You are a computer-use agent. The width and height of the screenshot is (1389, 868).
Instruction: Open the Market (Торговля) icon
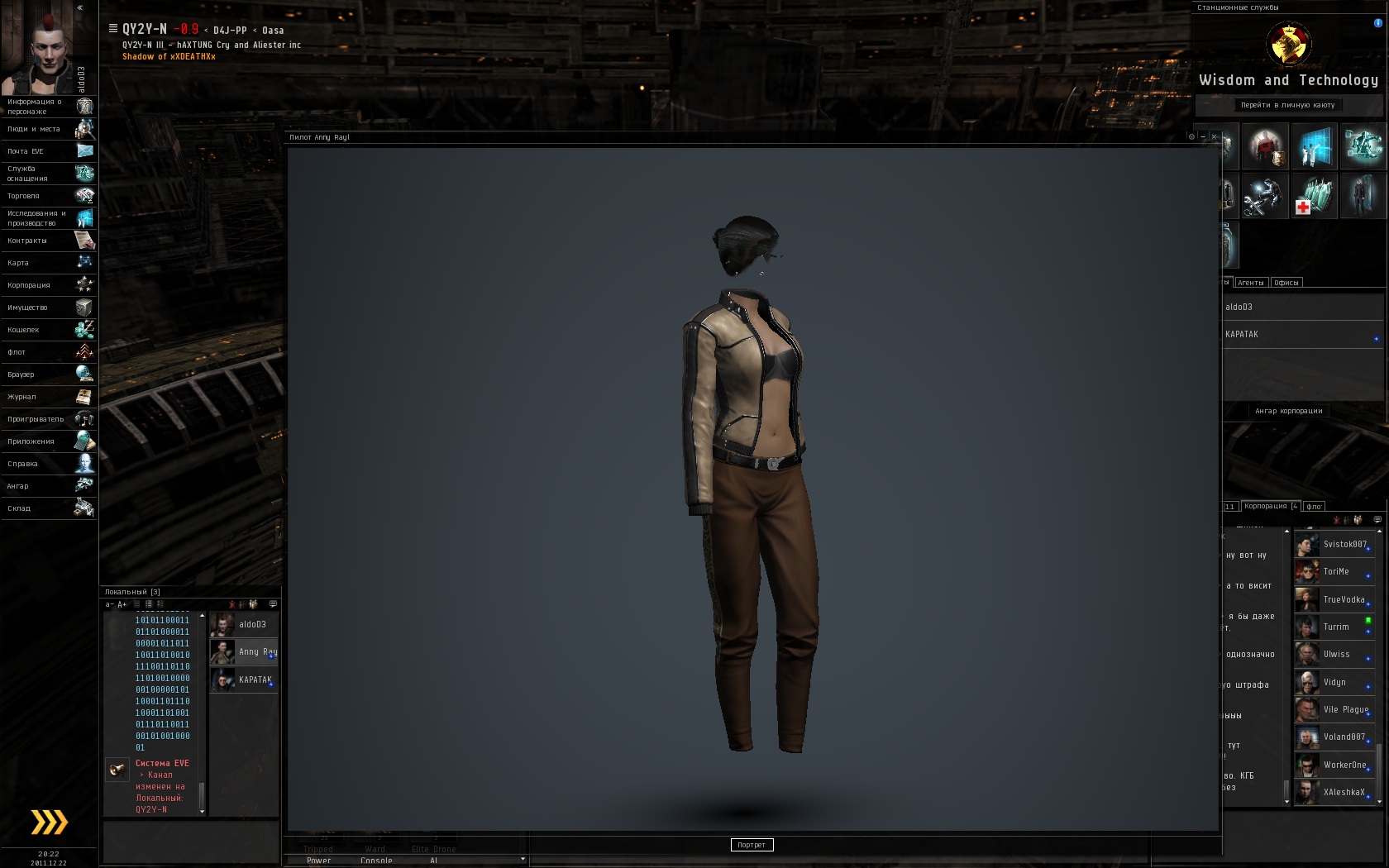click(84, 195)
